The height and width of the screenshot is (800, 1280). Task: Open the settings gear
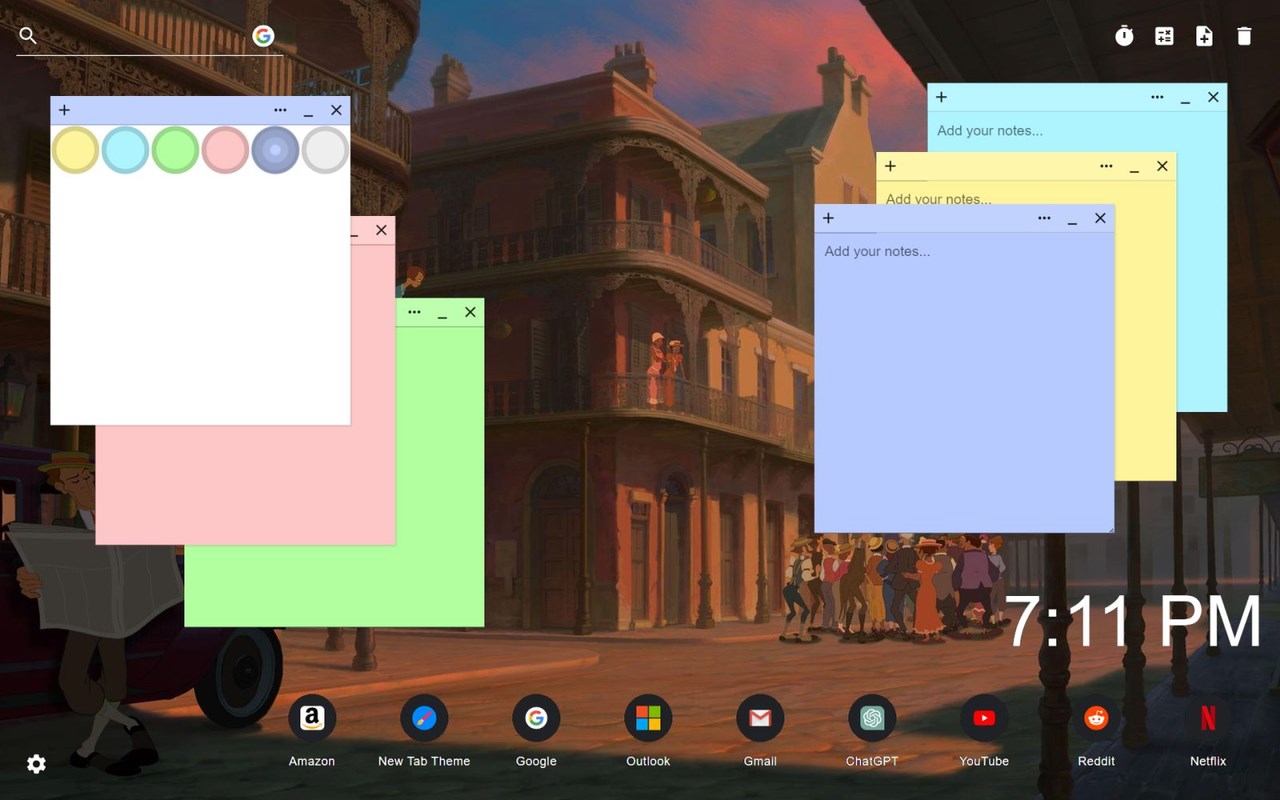[x=36, y=764]
